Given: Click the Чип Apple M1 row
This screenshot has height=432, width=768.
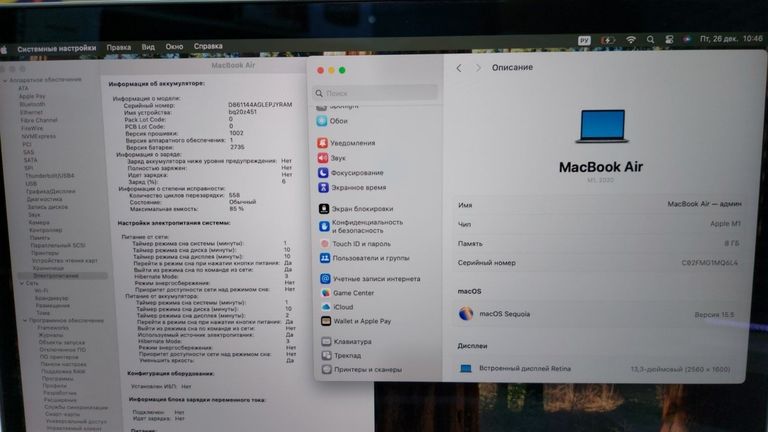Looking at the screenshot, I should coord(599,224).
